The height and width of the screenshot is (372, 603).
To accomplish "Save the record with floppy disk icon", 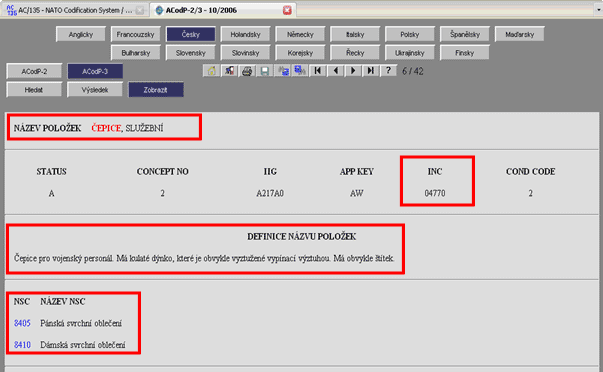I will coord(265,71).
